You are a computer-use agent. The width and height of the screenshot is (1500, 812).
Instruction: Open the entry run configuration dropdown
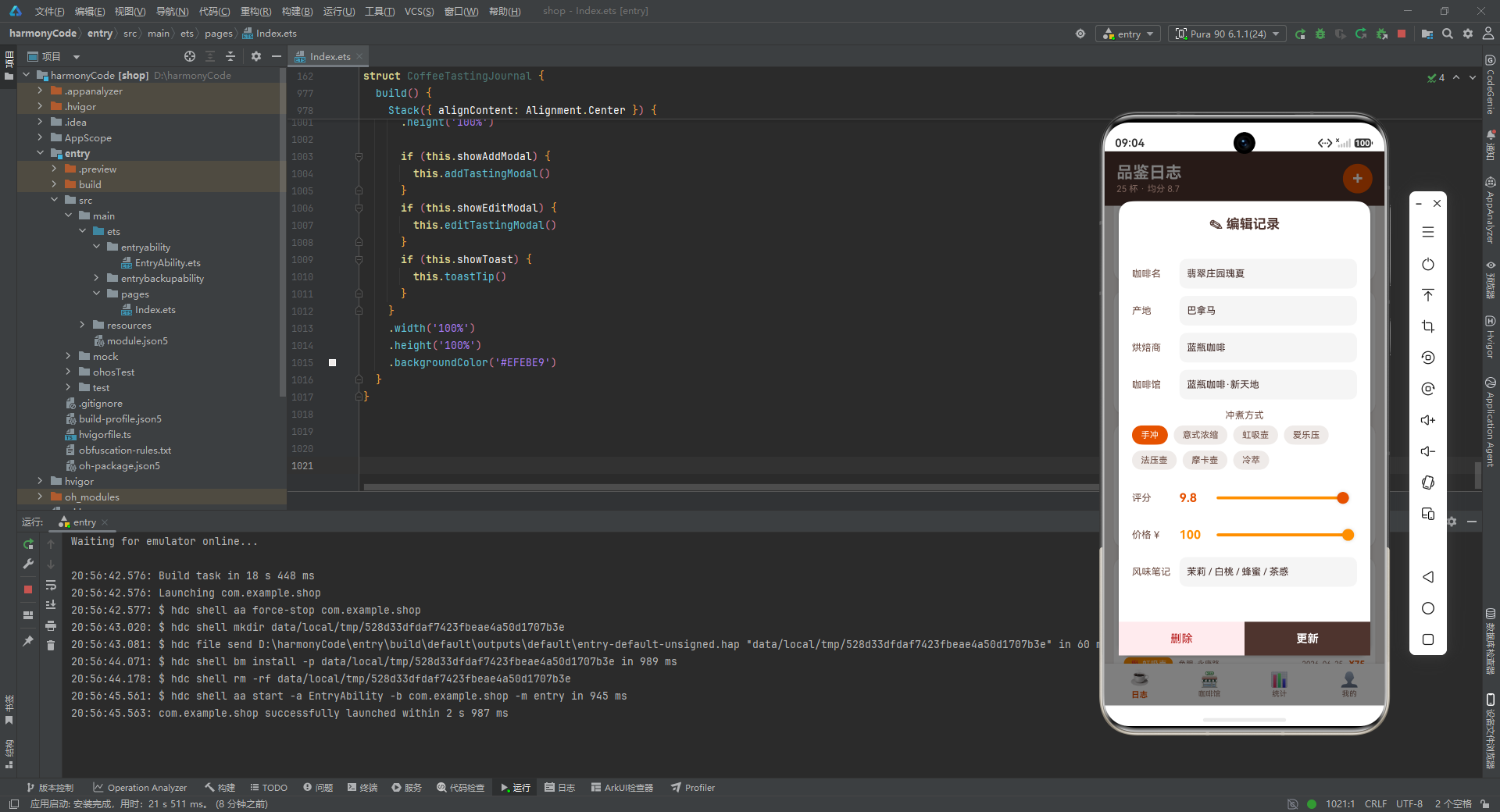tap(1128, 34)
